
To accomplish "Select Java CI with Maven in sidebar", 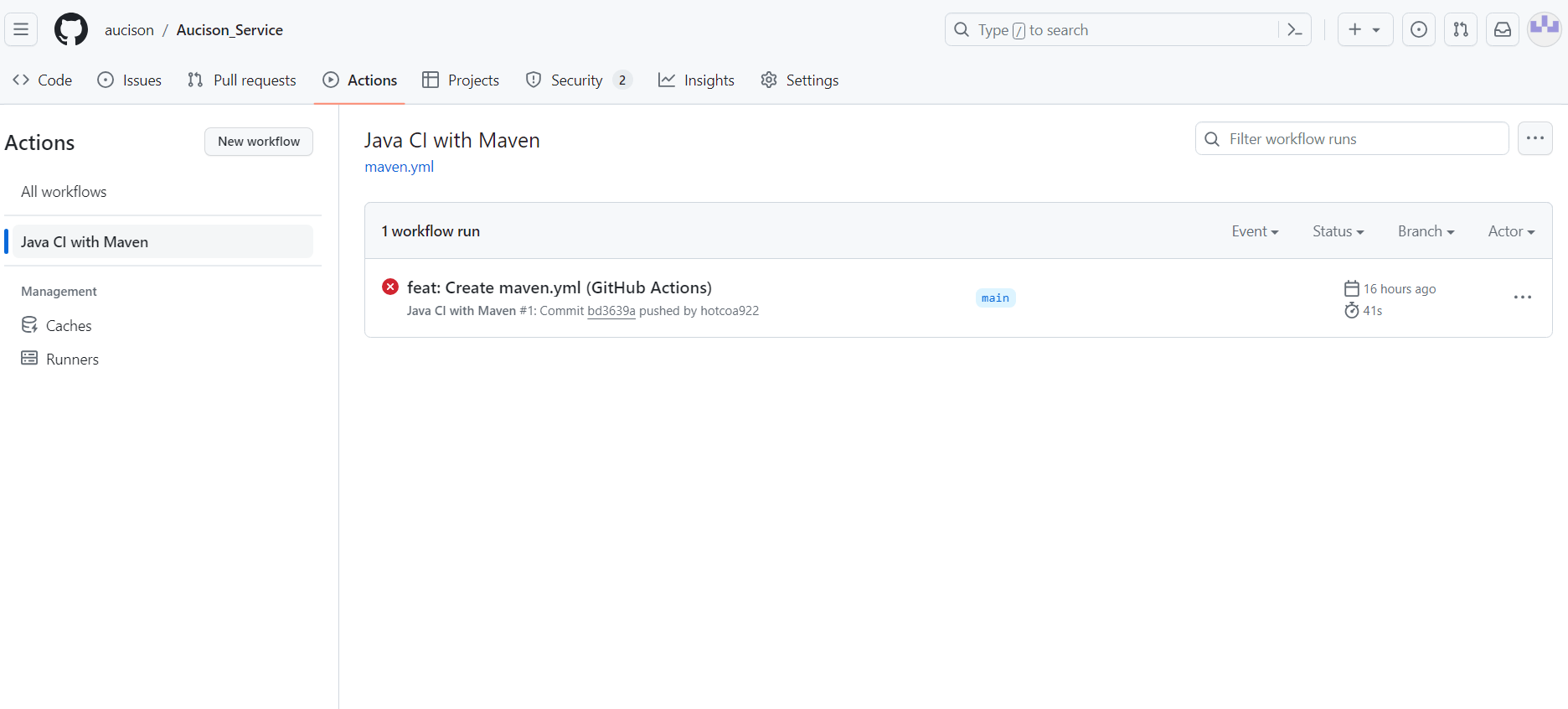I will 162,242.
